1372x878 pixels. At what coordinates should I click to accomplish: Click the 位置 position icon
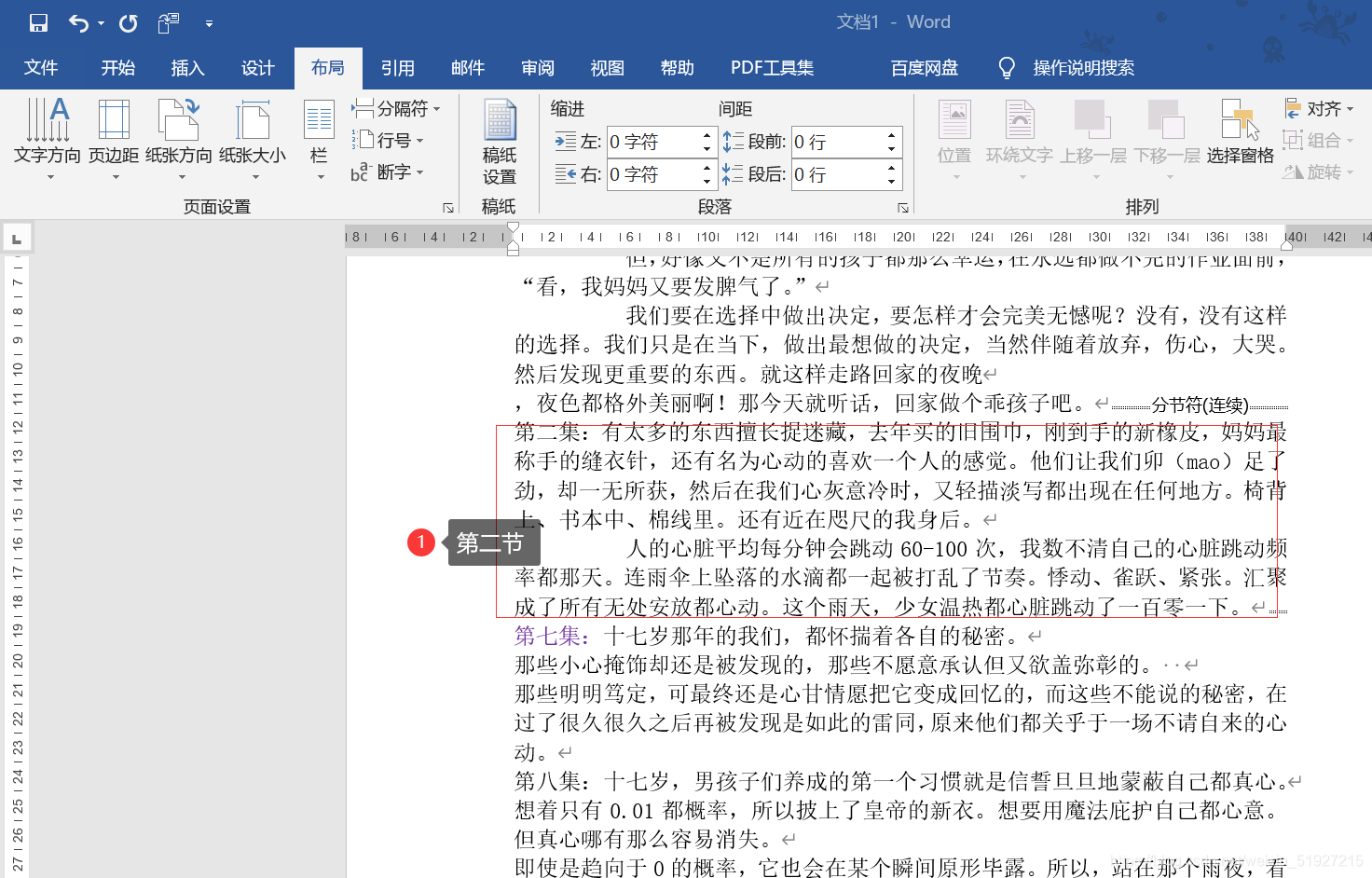[954, 138]
